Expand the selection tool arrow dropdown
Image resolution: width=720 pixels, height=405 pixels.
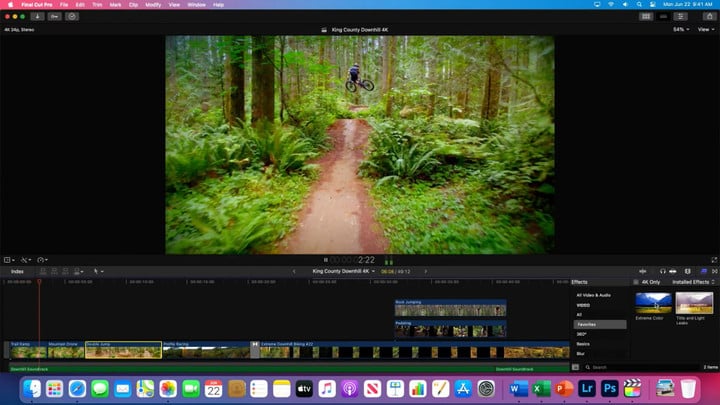click(98, 271)
